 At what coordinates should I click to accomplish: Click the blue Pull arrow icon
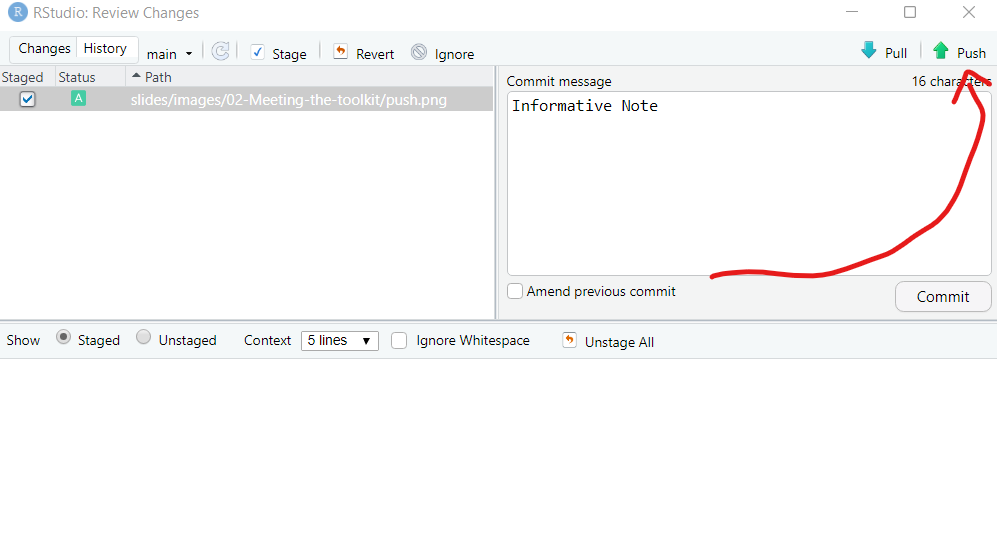(868, 51)
